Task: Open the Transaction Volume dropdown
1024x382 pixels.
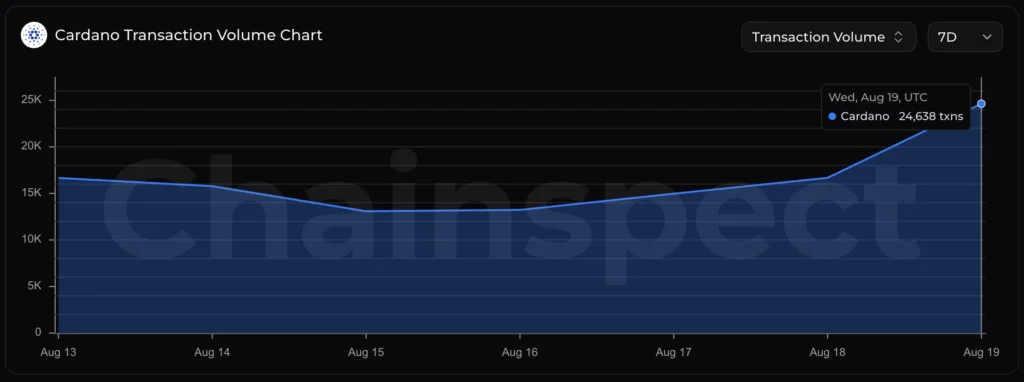Action: [x=829, y=37]
